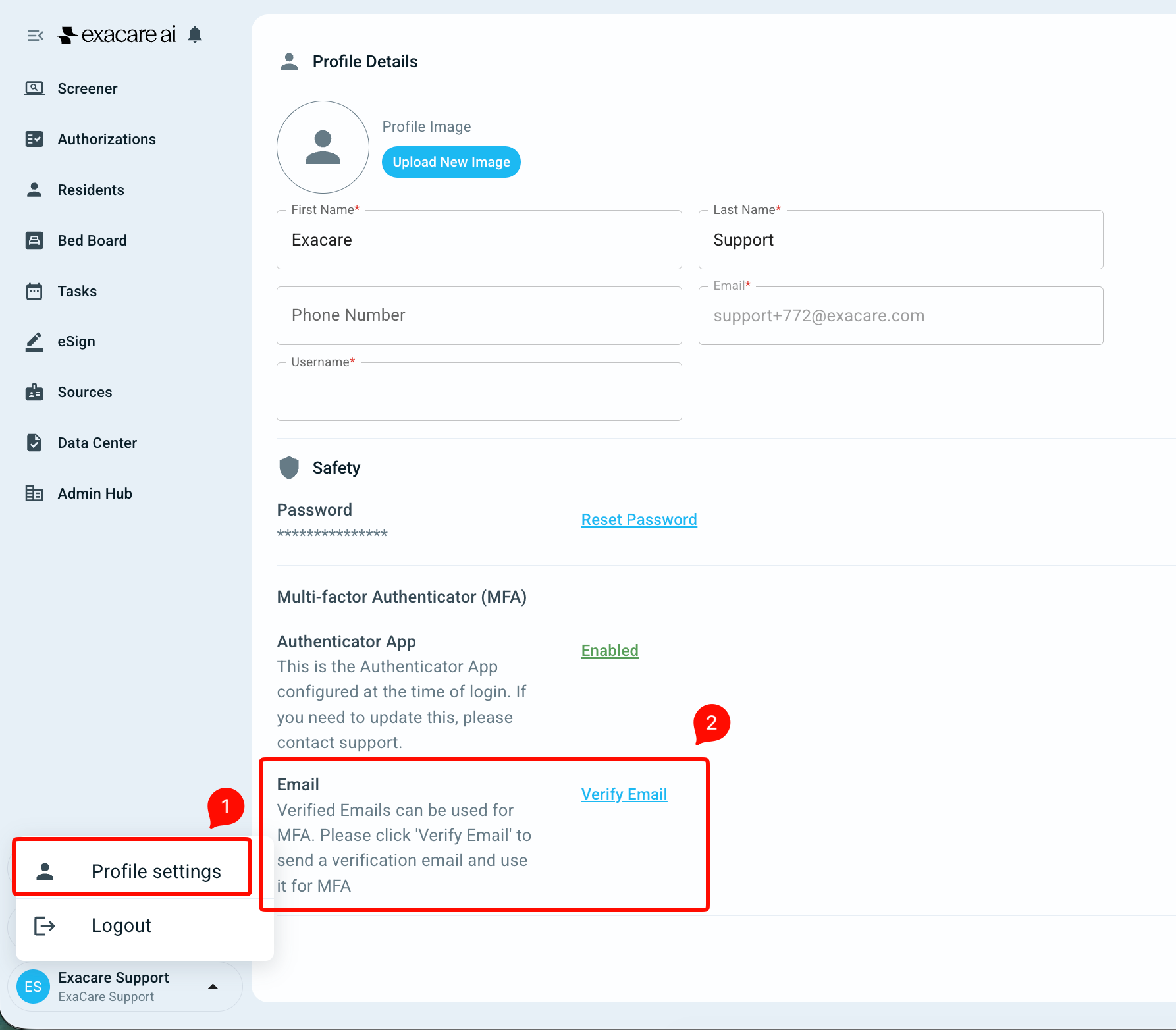Click the Screener monitor icon
1176x1030 pixels.
[34, 88]
